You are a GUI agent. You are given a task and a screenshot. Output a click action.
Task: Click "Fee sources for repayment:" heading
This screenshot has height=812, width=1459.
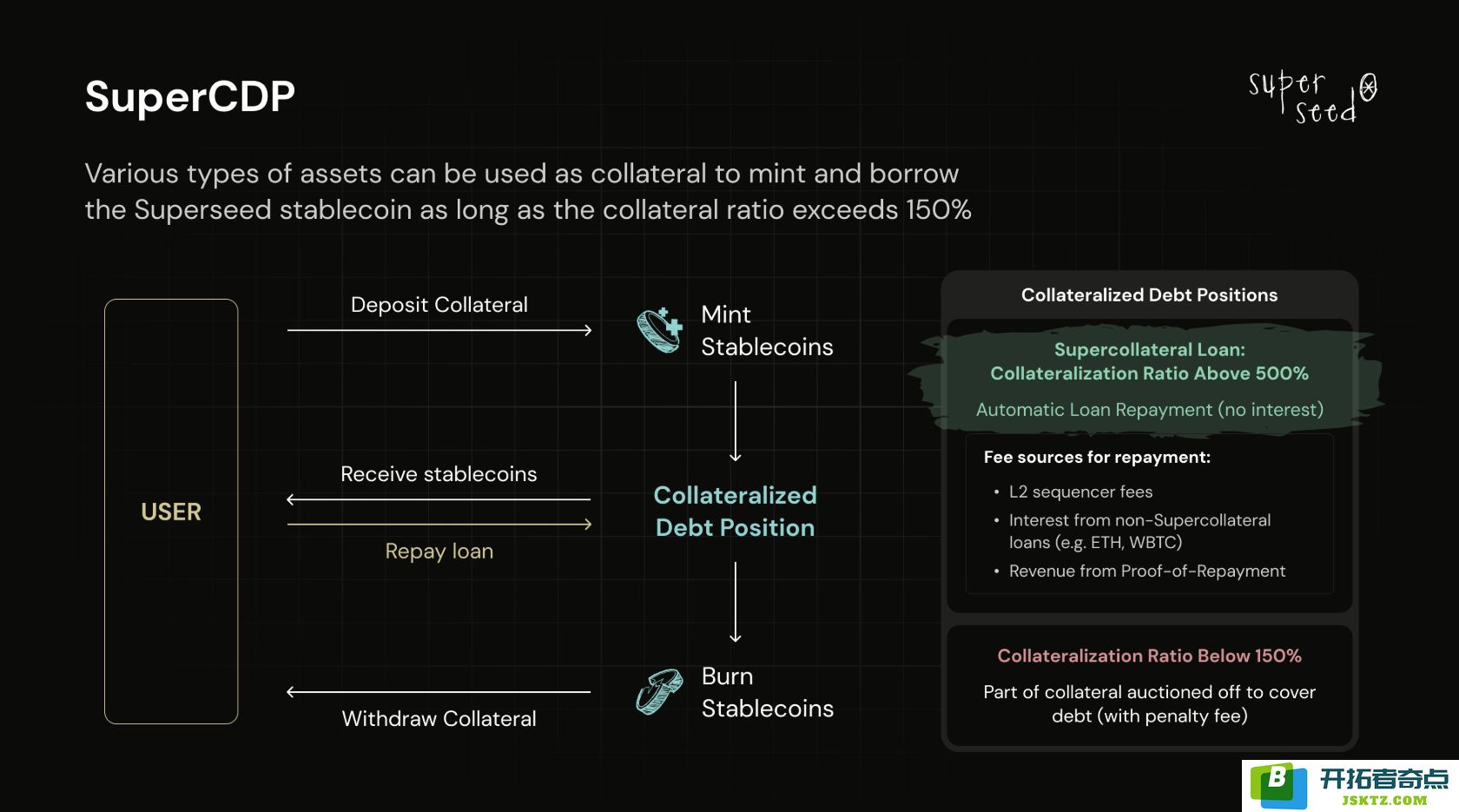click(x=1097, y=458)
